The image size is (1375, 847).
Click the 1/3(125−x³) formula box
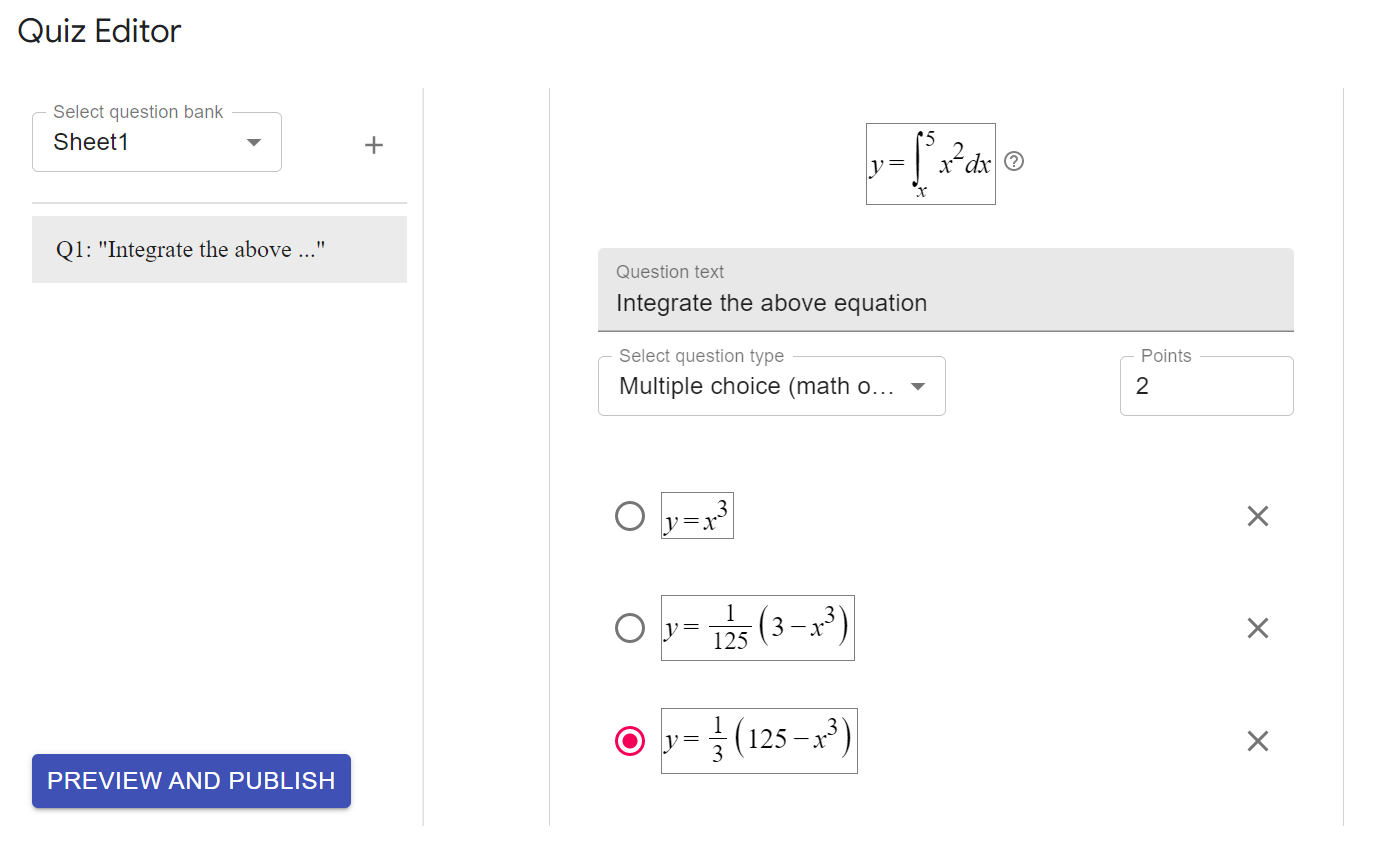pyautogui.click(x=758, y=741)
